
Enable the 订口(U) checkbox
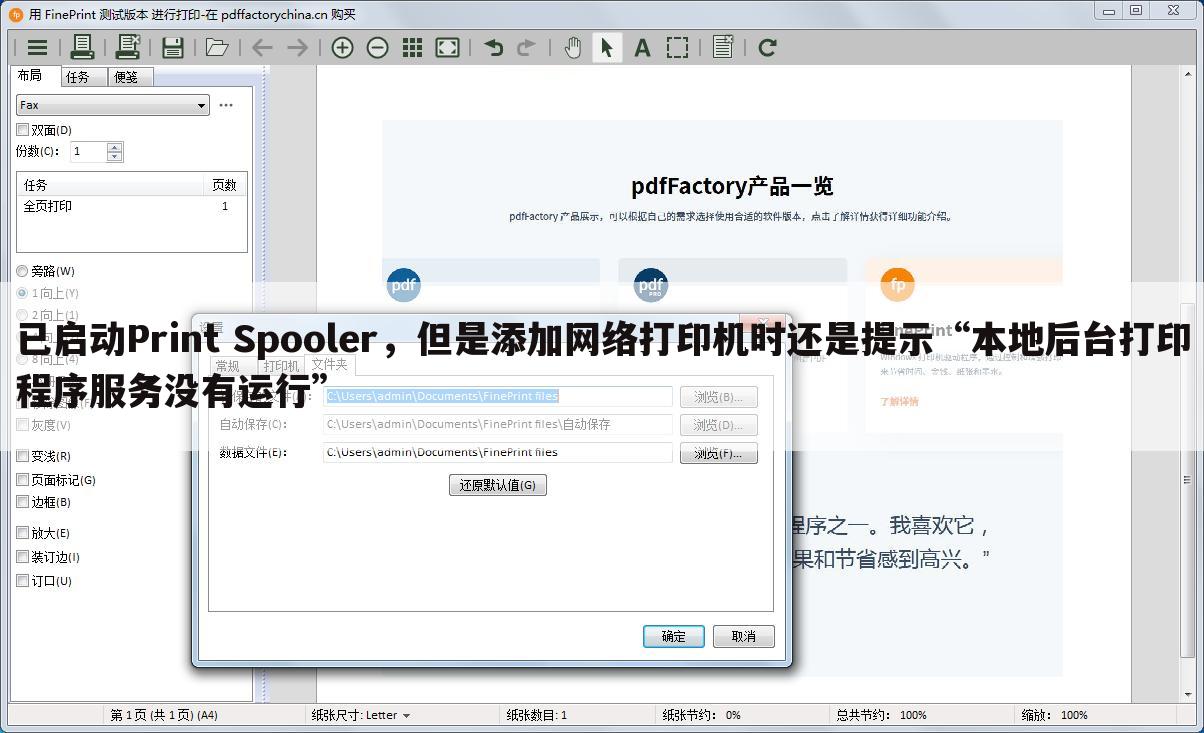pyautogui.click(x=23, y=581)
